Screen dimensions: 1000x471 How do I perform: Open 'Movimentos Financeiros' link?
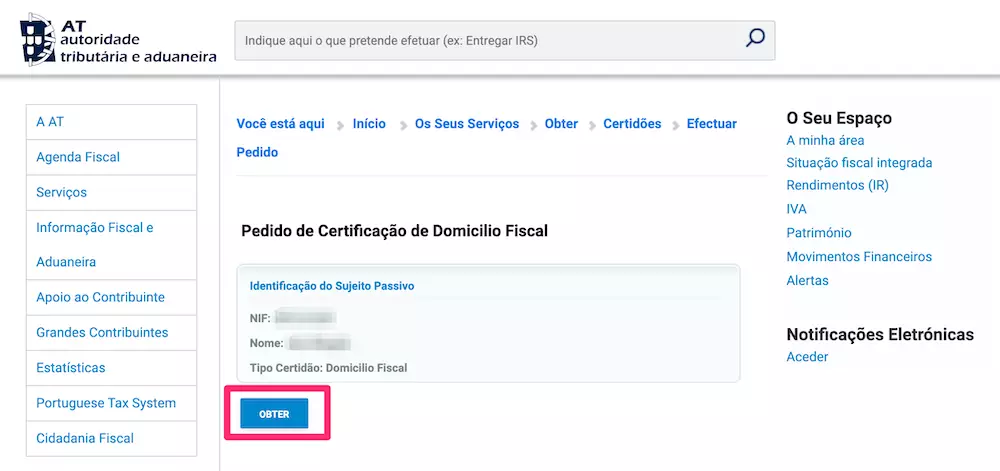859,257
